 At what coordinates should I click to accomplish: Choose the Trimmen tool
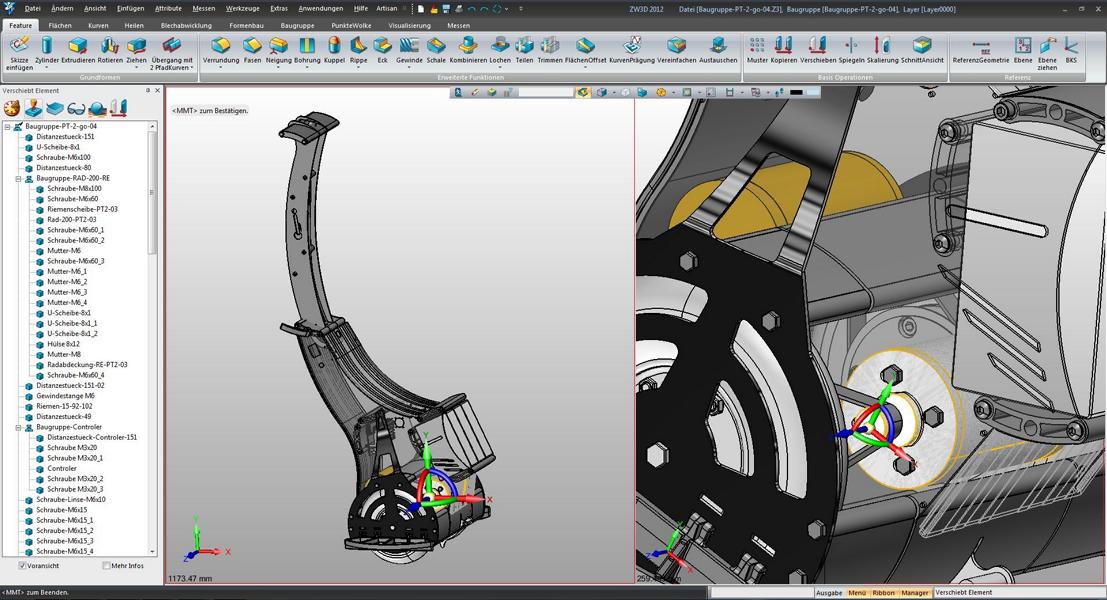[549, 50]
